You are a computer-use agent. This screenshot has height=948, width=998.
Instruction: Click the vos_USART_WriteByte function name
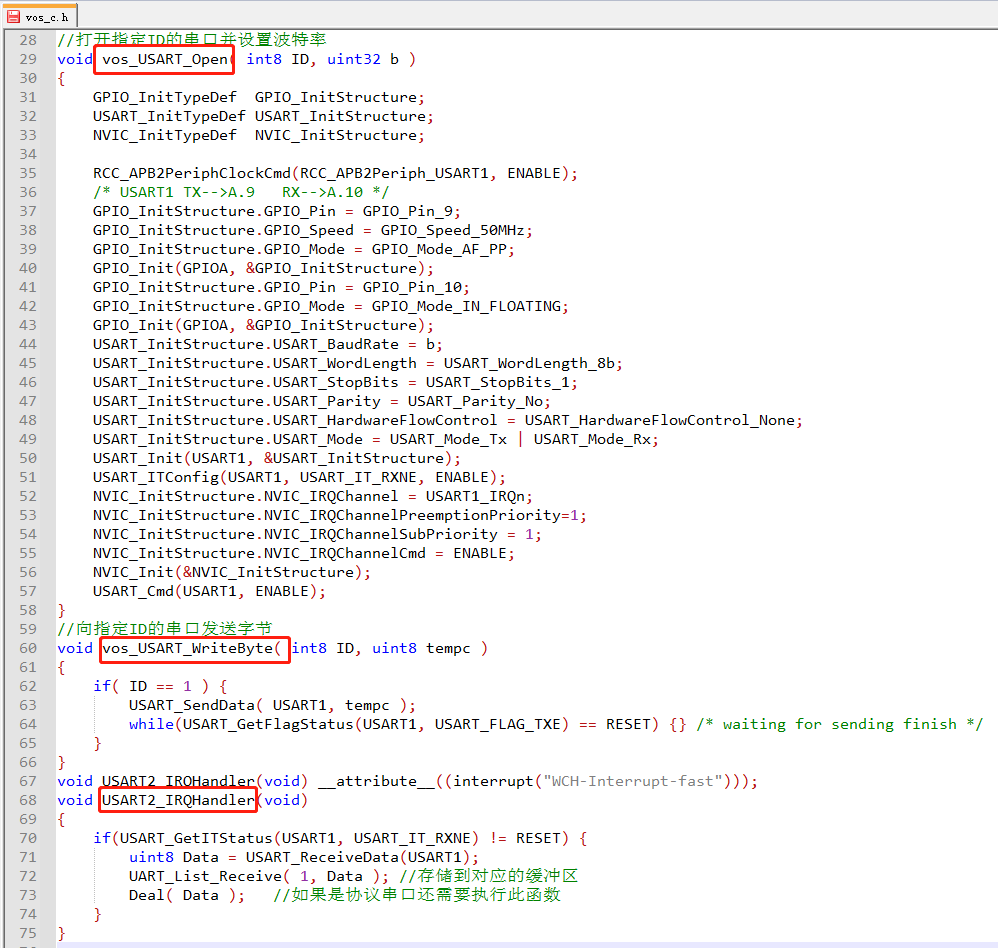pos(188,648)
